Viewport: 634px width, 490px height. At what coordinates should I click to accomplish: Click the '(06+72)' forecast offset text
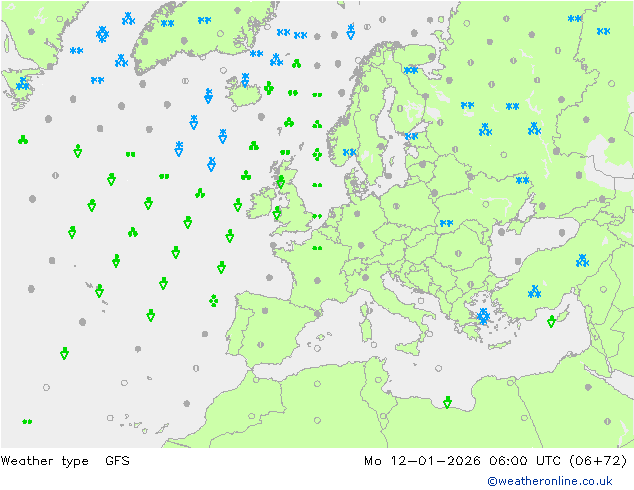pos(598,461)
